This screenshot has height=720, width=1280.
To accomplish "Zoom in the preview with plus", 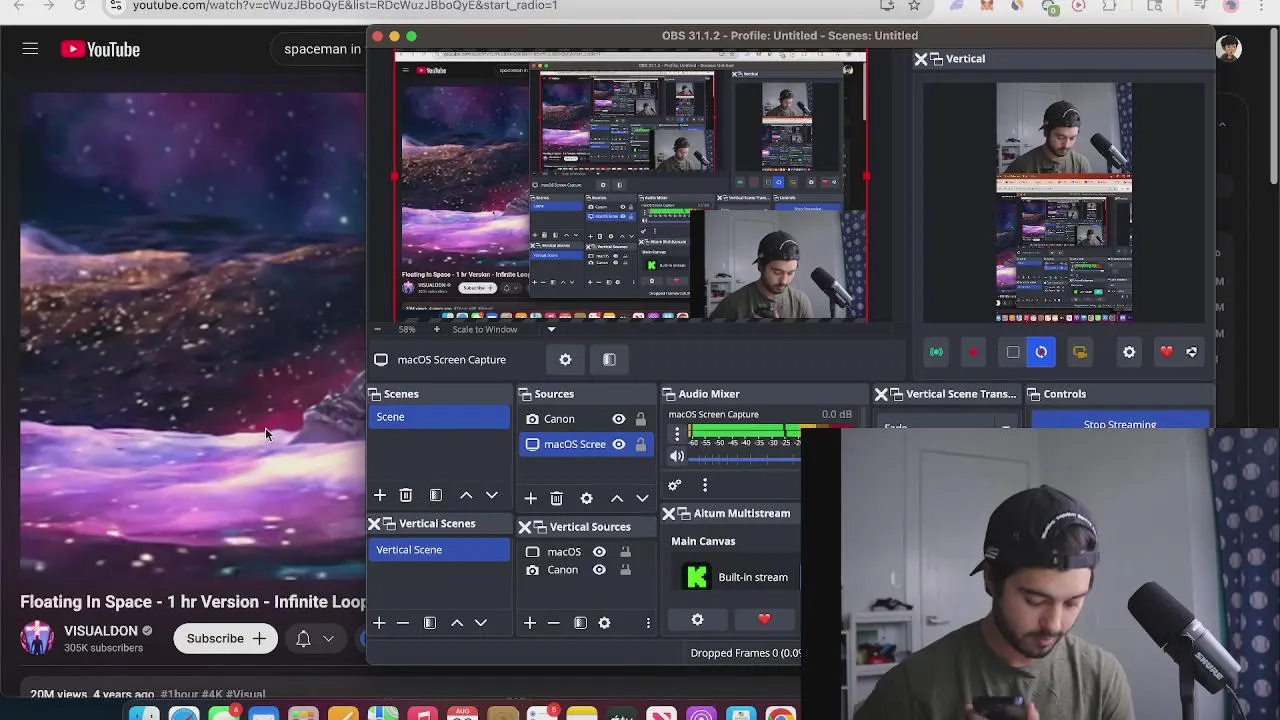I will click(436, 329).
